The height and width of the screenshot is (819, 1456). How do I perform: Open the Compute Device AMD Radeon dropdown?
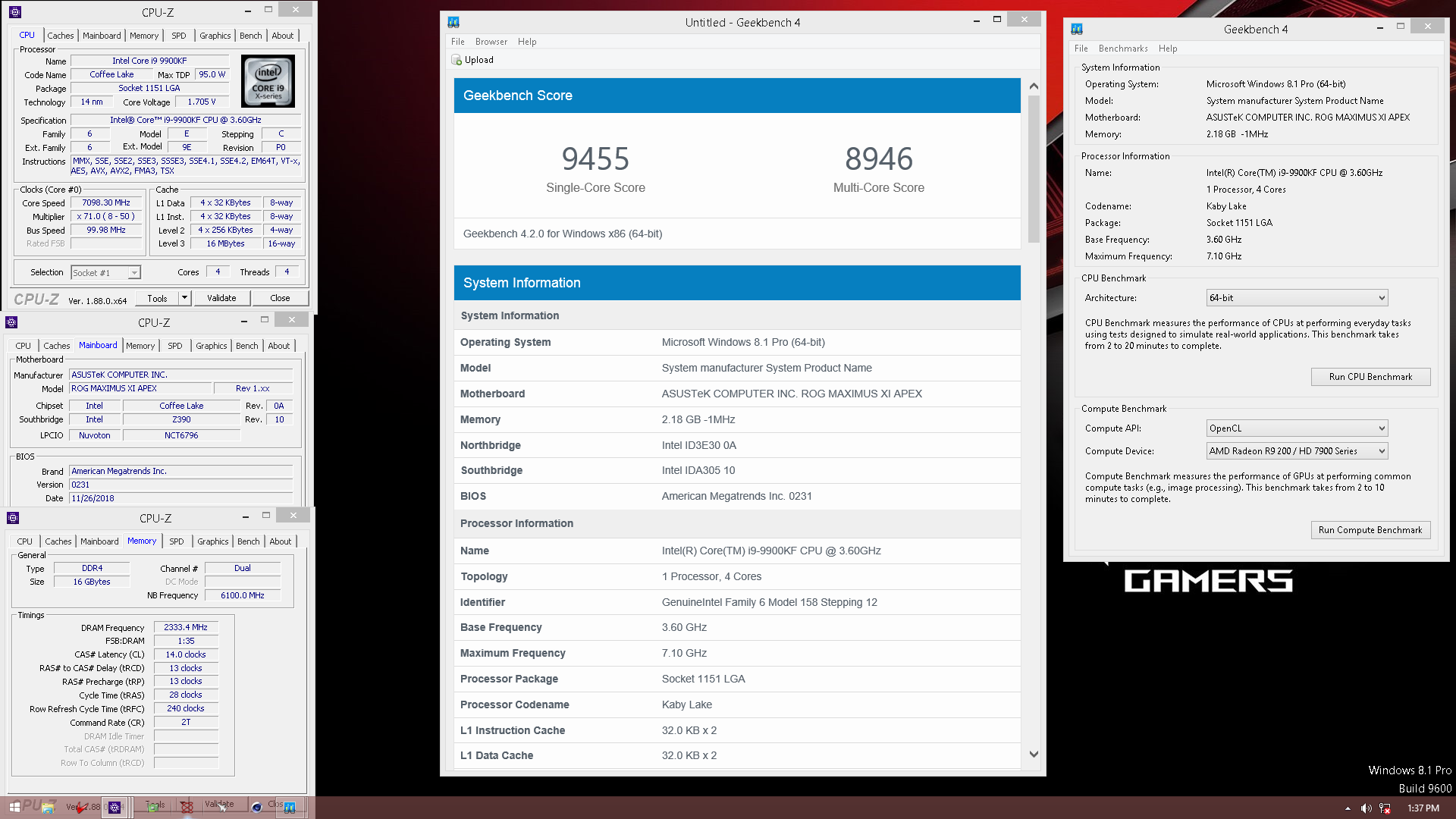(1297, 451)
